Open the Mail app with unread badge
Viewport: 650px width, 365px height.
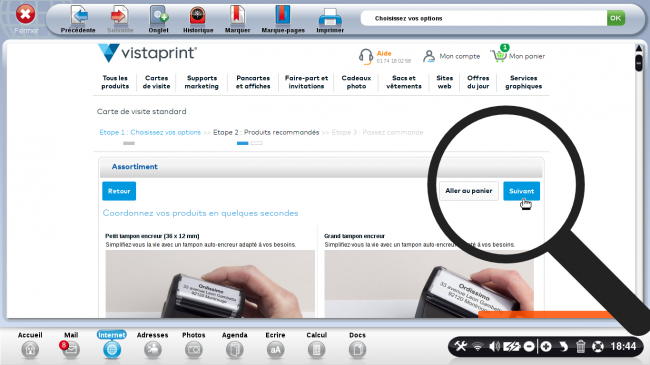pos(70,349)
